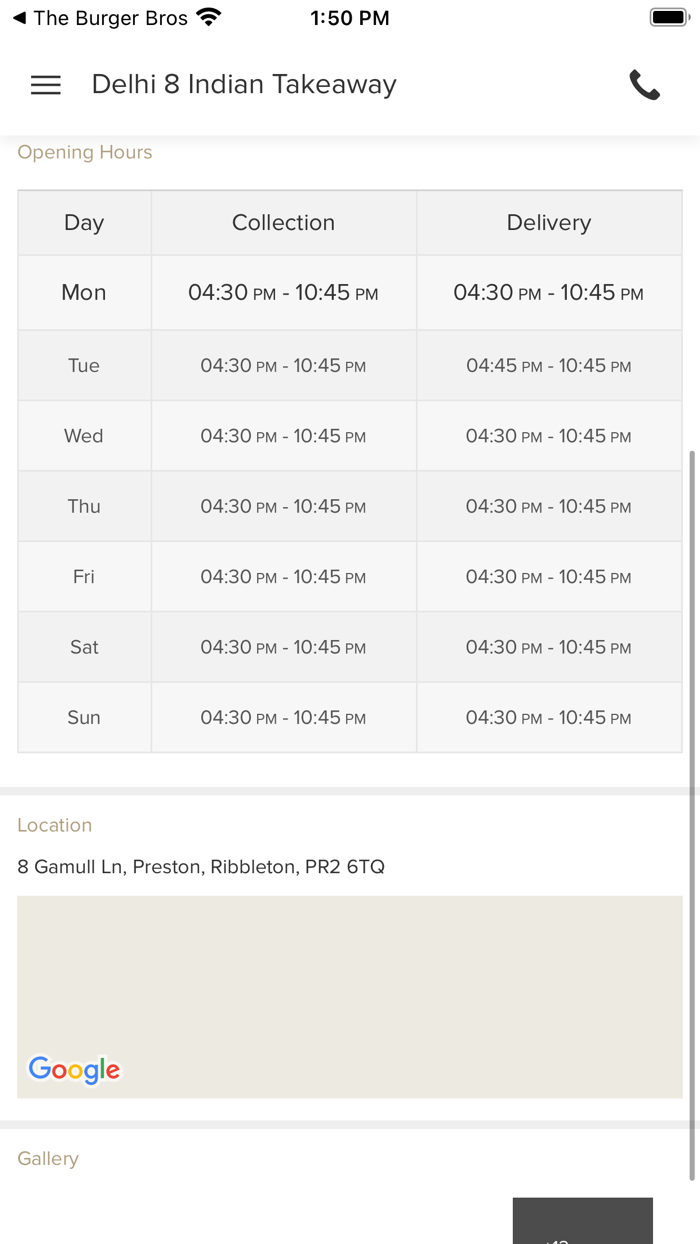Image resolution: width=700 pixels, height=1244 pixels.
Task: Tap the Location section heading
Action: pyautogui.click(x=55, y=826)
